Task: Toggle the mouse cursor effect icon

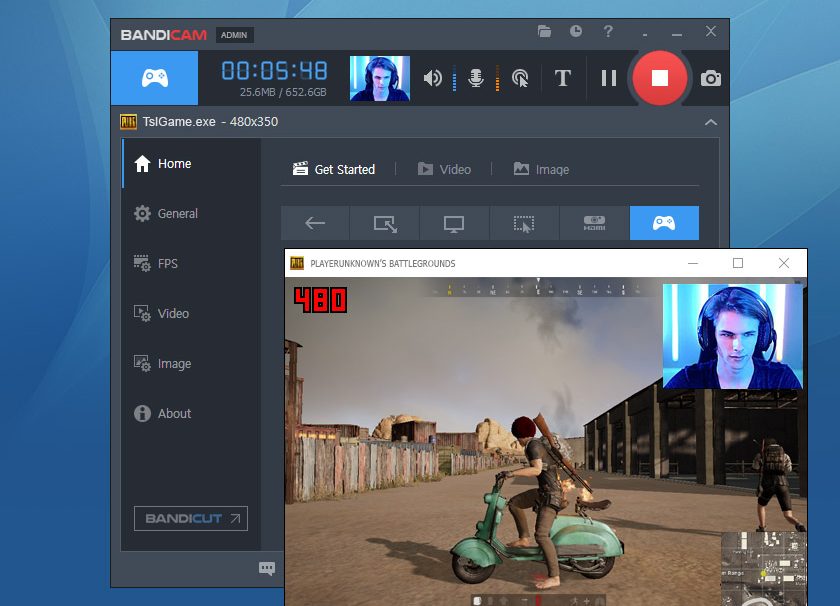Action: [520, 78]
